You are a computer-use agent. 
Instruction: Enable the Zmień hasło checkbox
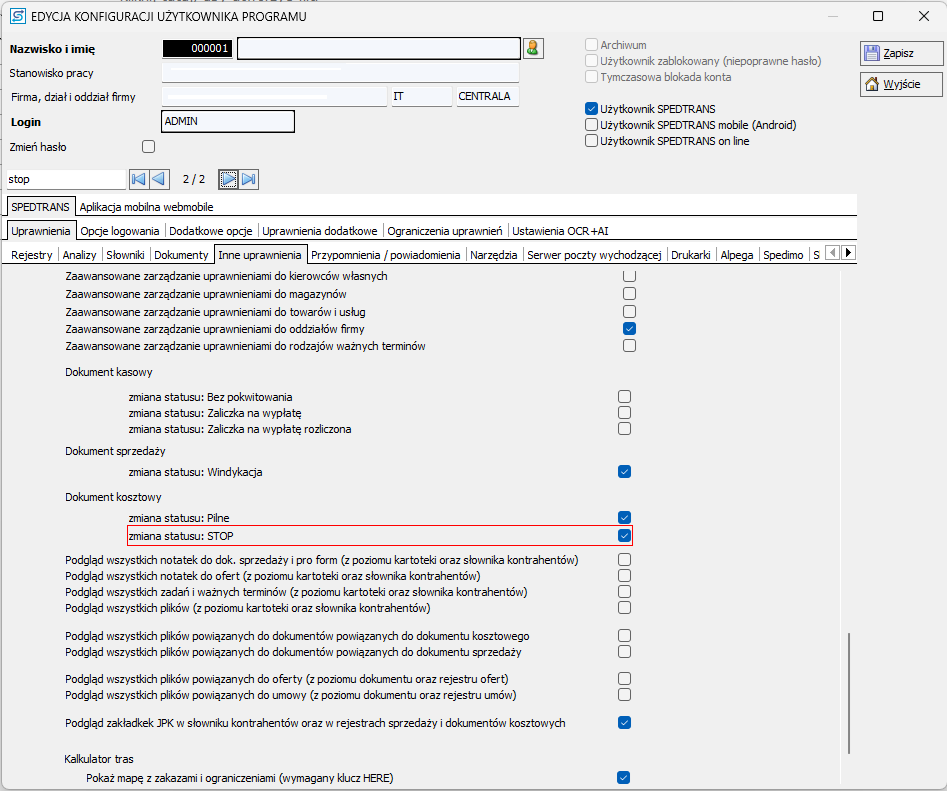coord(149,147)
